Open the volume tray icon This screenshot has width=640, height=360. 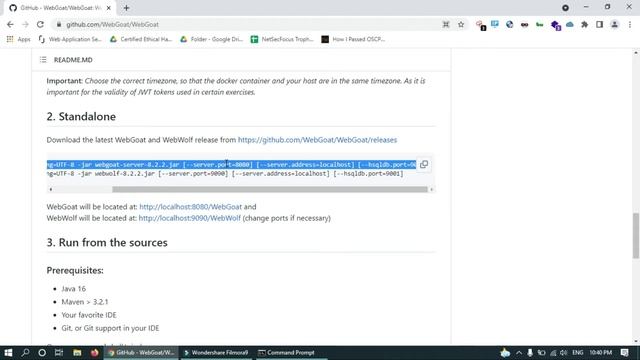pos(564,353)
